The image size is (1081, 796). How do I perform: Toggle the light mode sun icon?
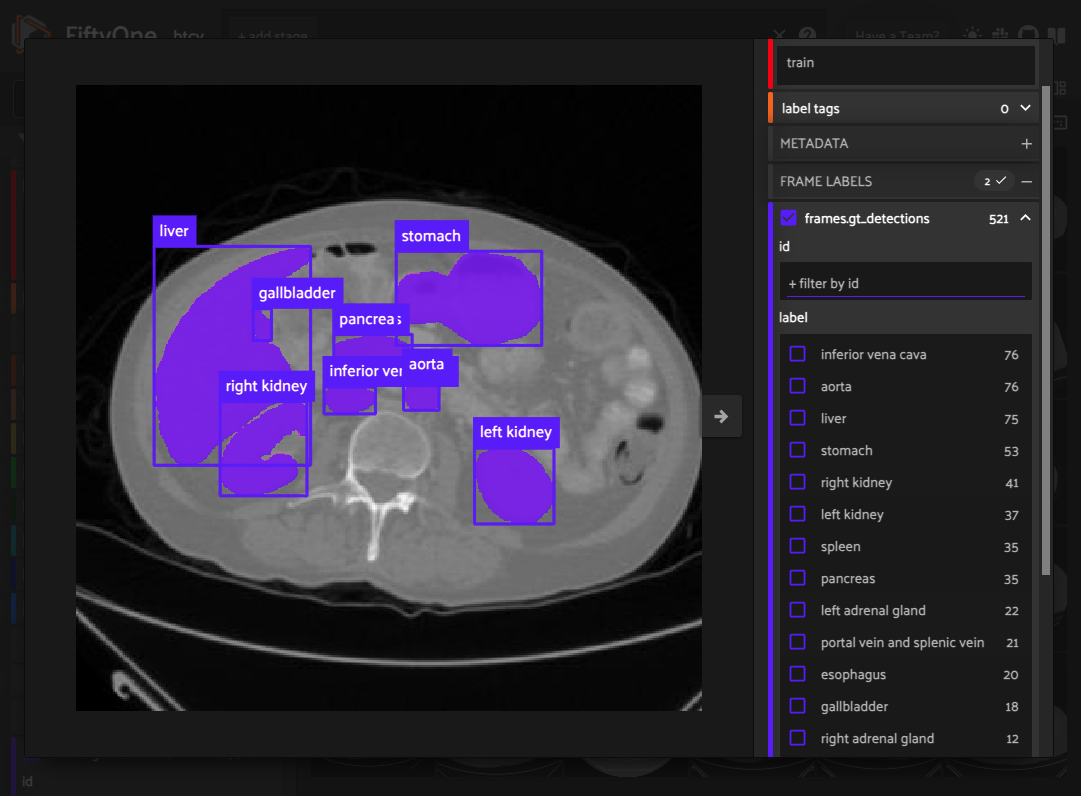tap(971, 35)
